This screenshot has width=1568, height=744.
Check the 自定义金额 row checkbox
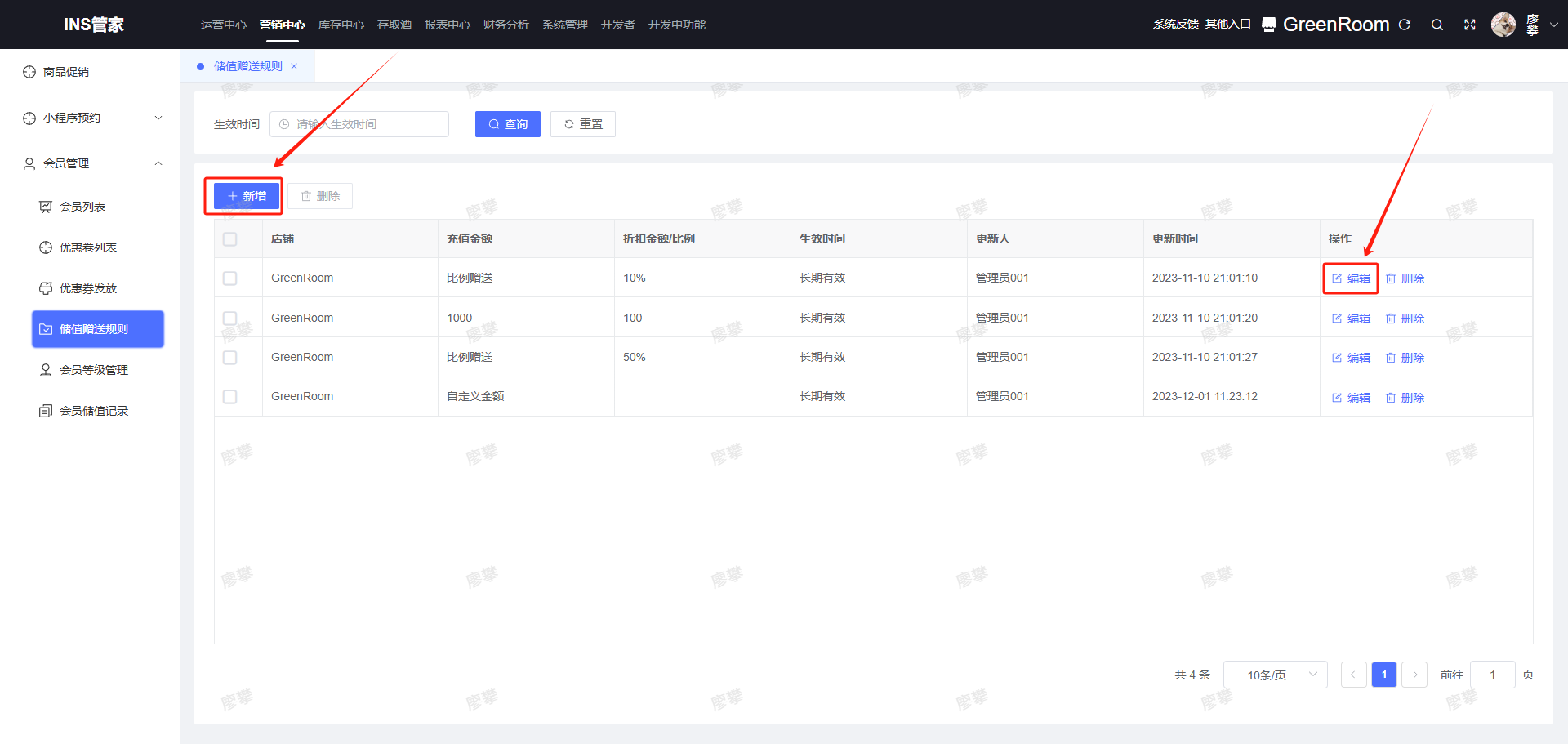coord(230,397)
